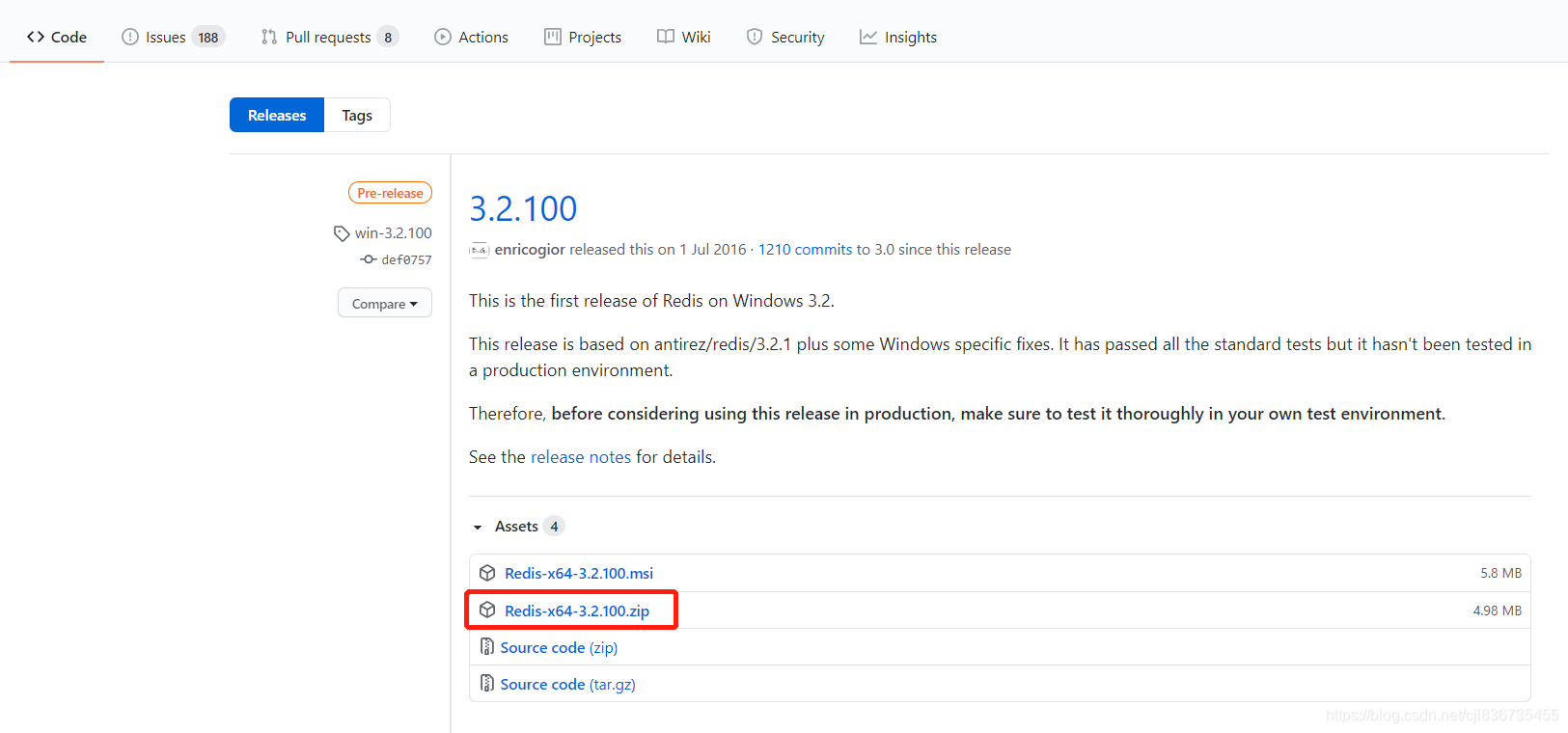Screen dimensions: 1568x733
Task: Open the Pull requests tab
Action: coord(329,37)
